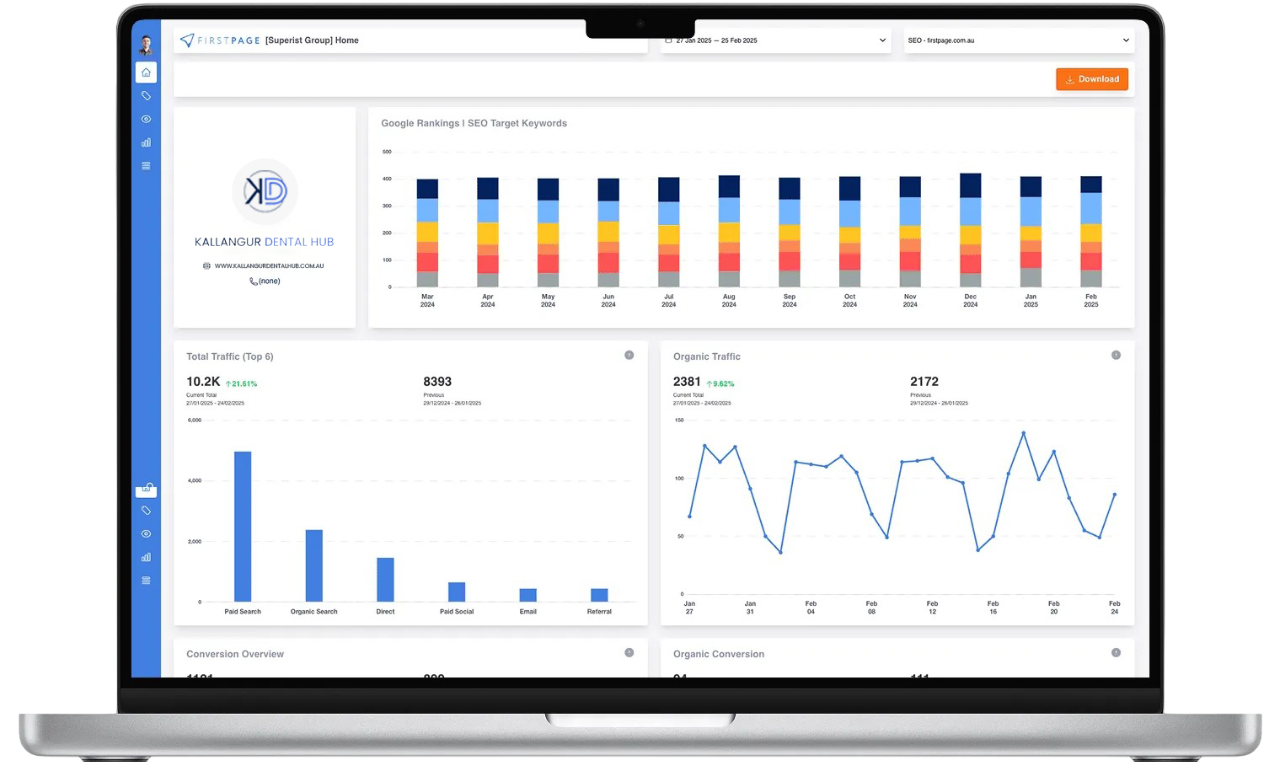Click the tag icon in the lower sidebar
Image resolution: width=1280 pixels, height=762 pixels.
click(146, 511)
